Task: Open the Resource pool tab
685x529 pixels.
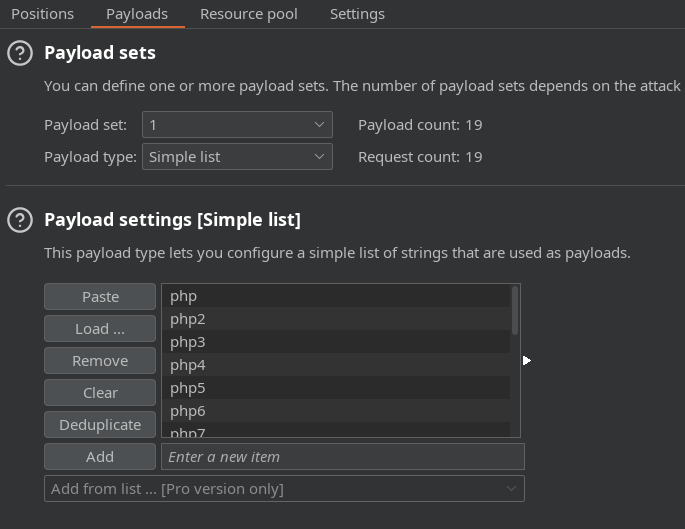Action: [249, 14]
